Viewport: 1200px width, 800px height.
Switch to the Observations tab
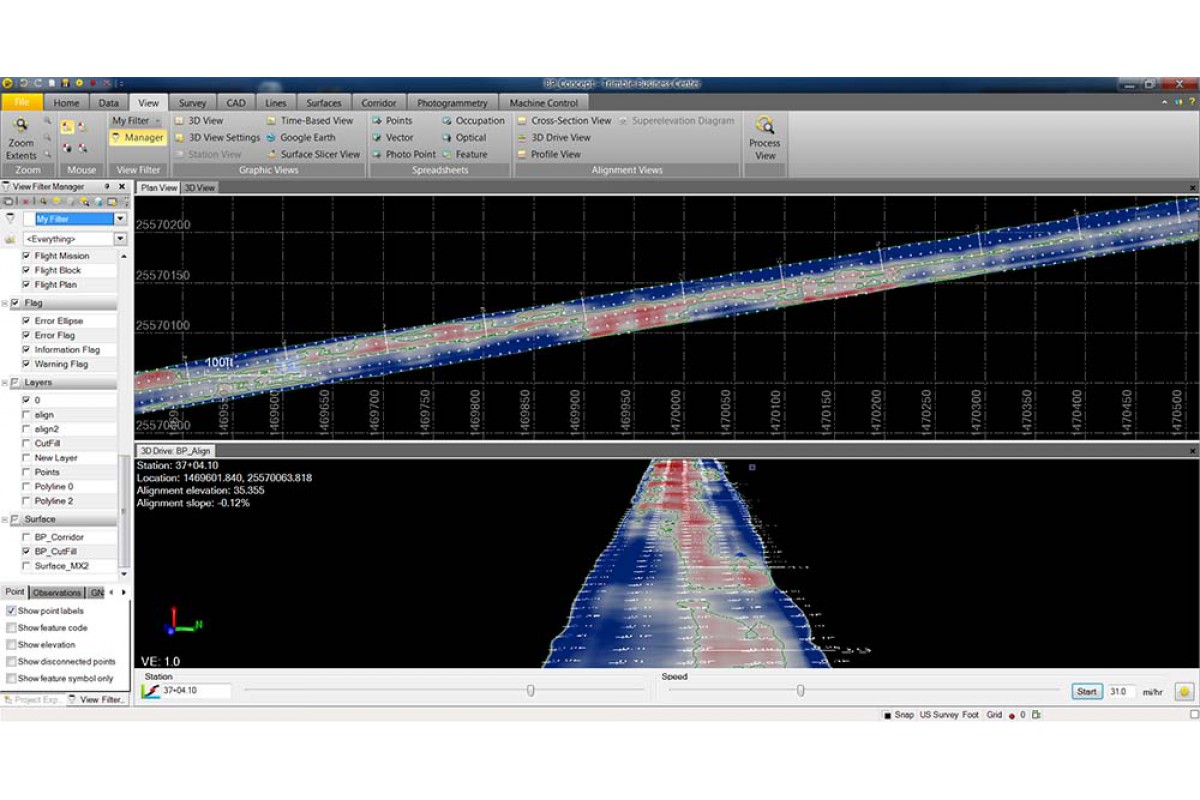(57, 592)
